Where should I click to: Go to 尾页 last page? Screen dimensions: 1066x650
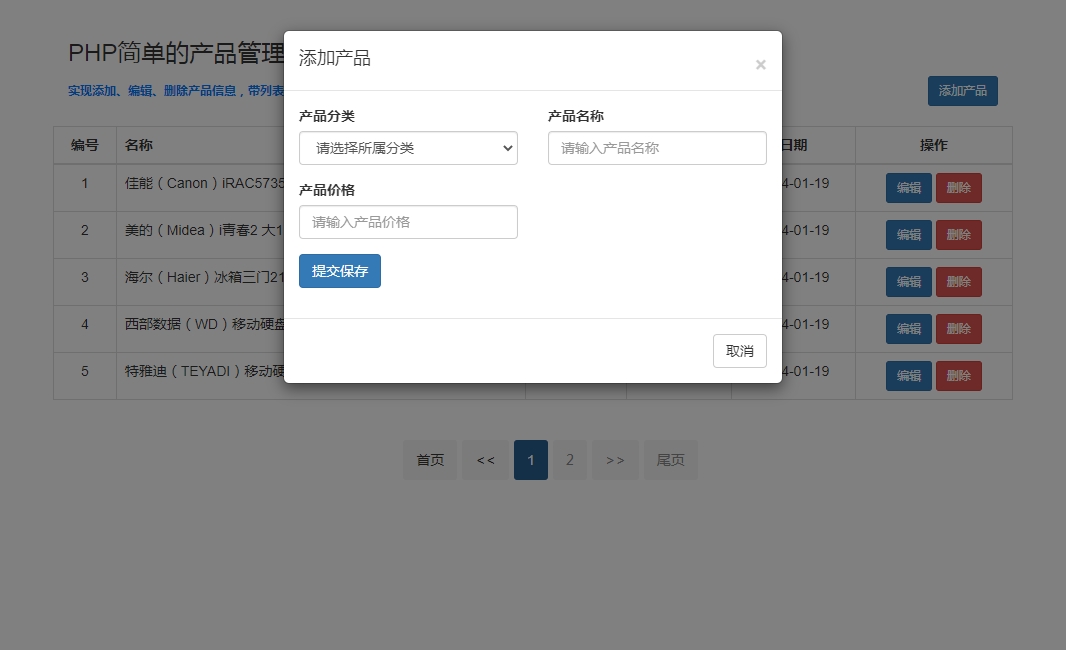click(670, 460)
